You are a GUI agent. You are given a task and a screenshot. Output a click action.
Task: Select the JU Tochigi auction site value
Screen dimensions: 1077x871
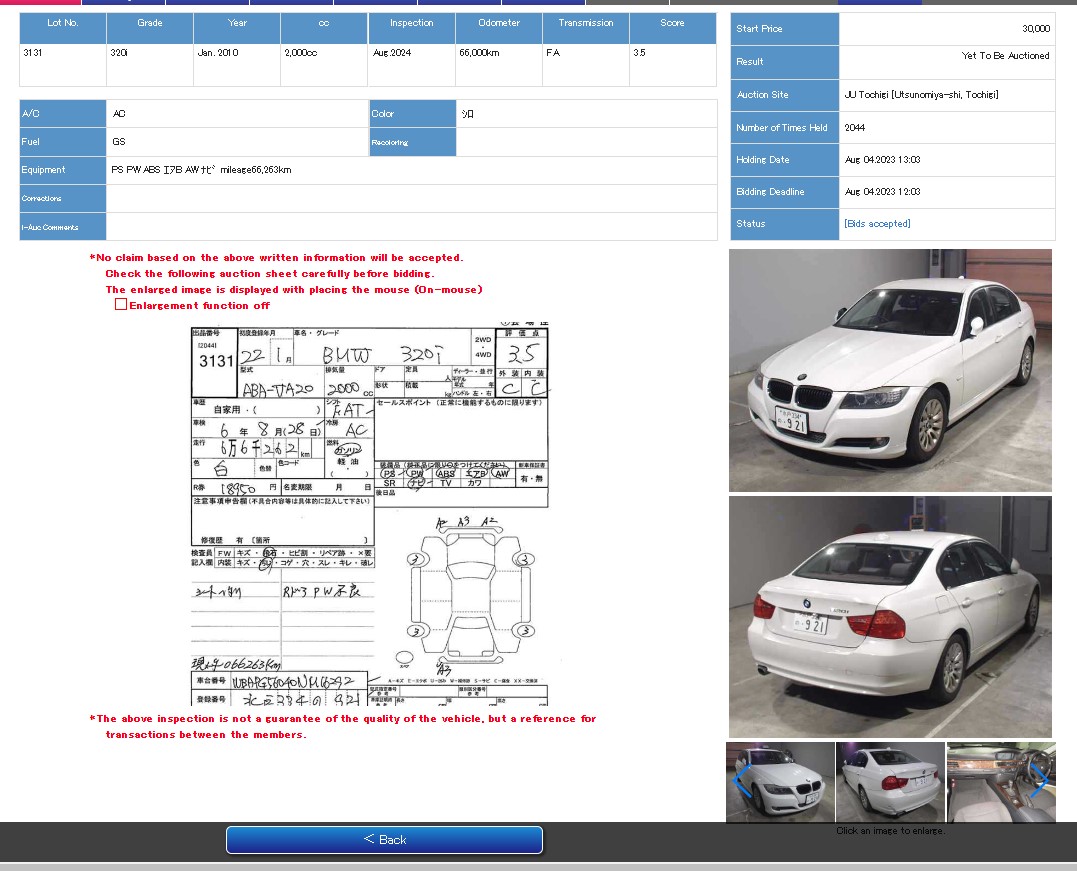tap(922, 95)
